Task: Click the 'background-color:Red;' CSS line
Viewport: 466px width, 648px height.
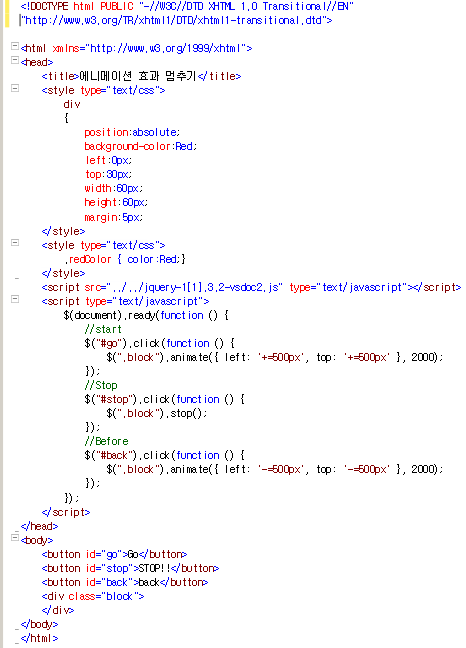Action: click(140, 146)
